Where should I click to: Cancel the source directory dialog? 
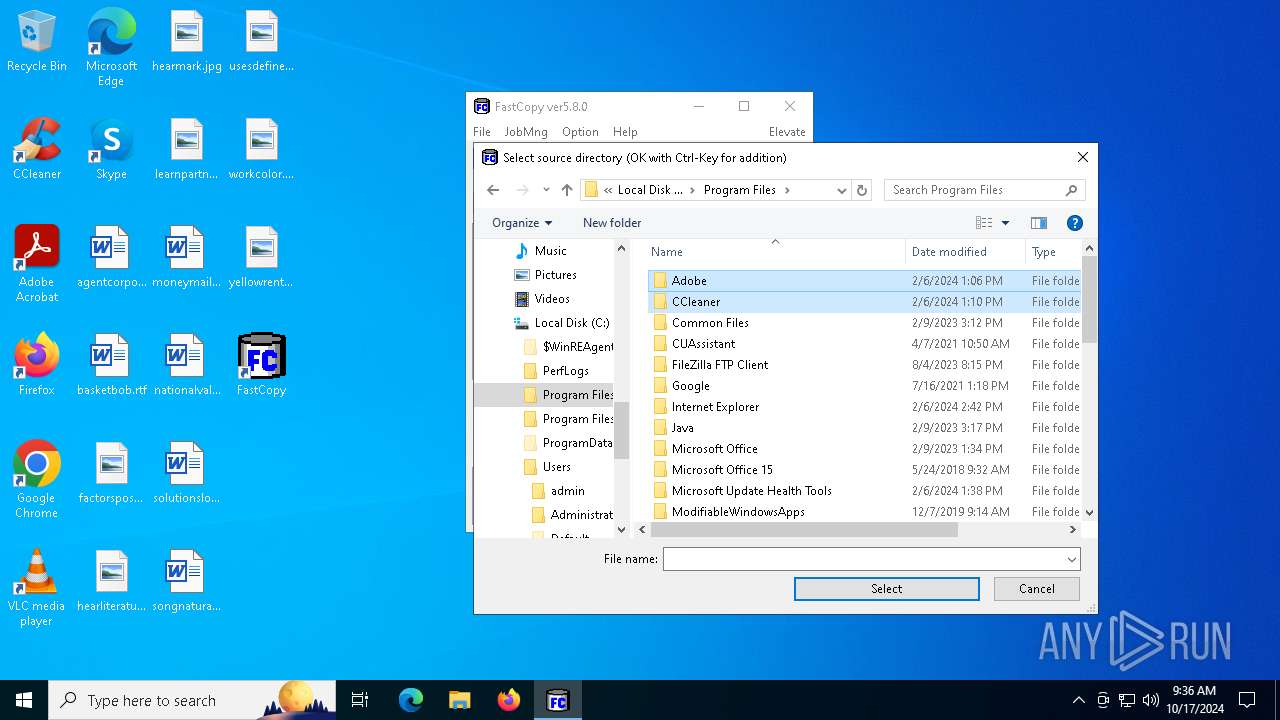click(1037, 589)
